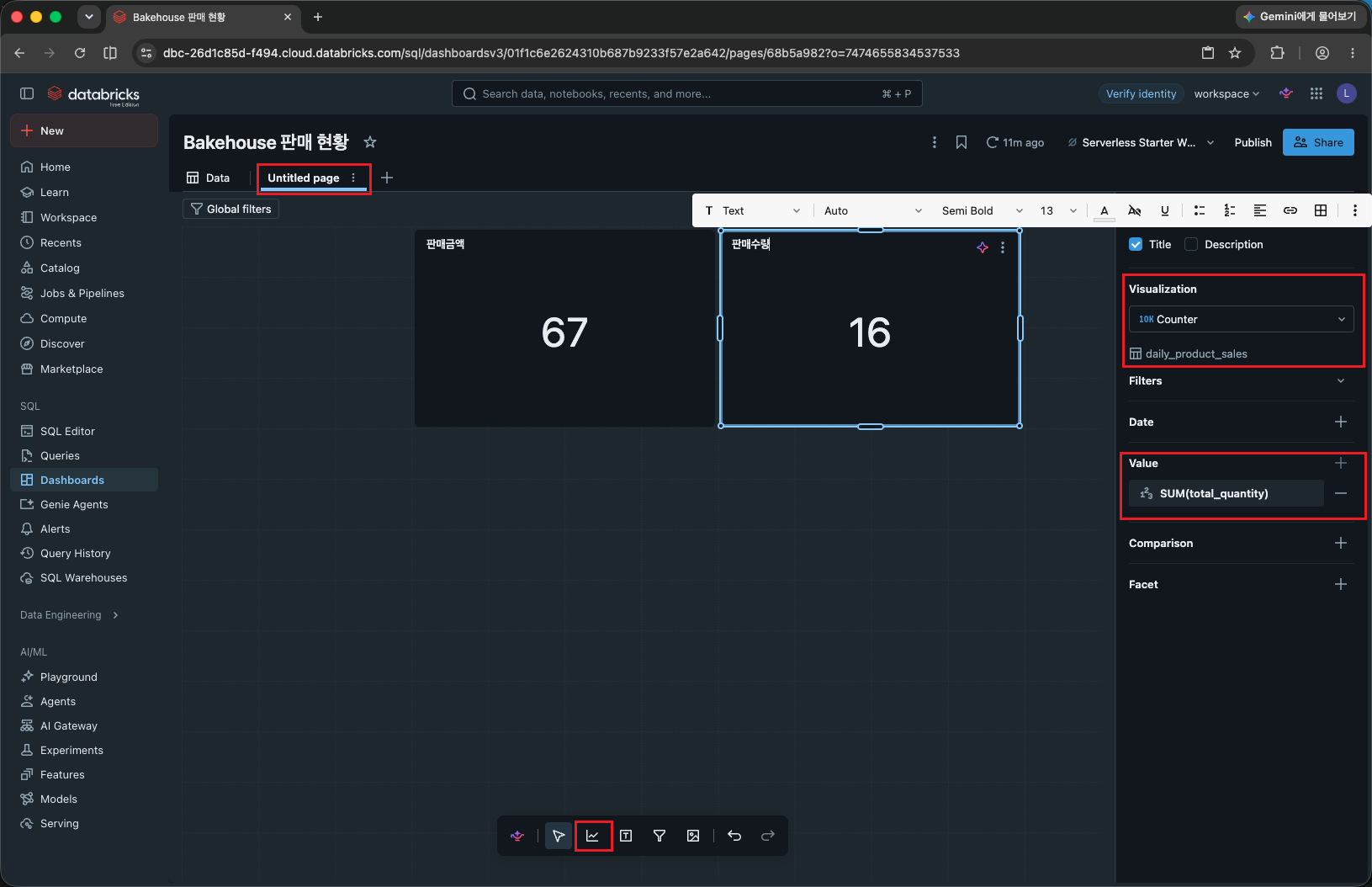The height and width of the screenshot is (887, 1372).
Task: Click the New button in sidebar
Action: click(x=84, y=130)
